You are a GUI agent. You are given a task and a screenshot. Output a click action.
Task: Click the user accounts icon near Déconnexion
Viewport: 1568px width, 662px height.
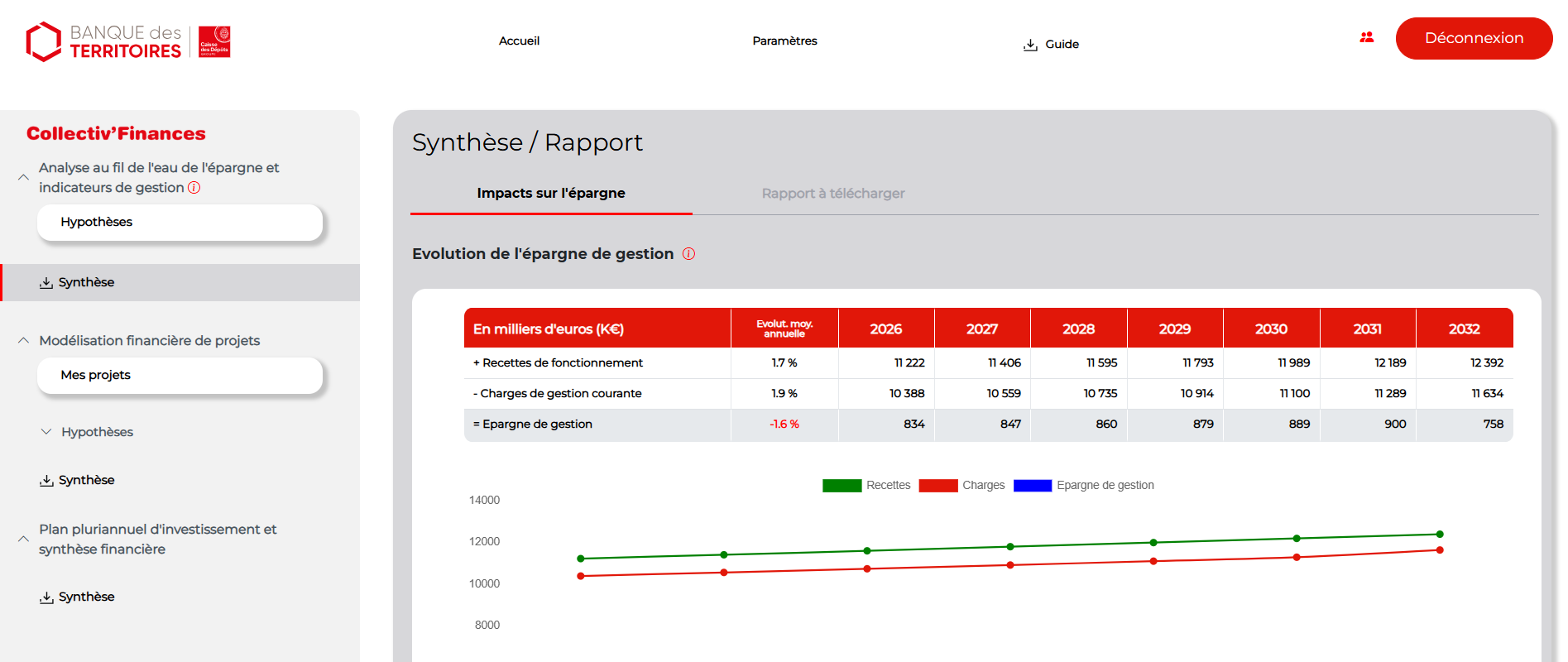[1366, 37]
